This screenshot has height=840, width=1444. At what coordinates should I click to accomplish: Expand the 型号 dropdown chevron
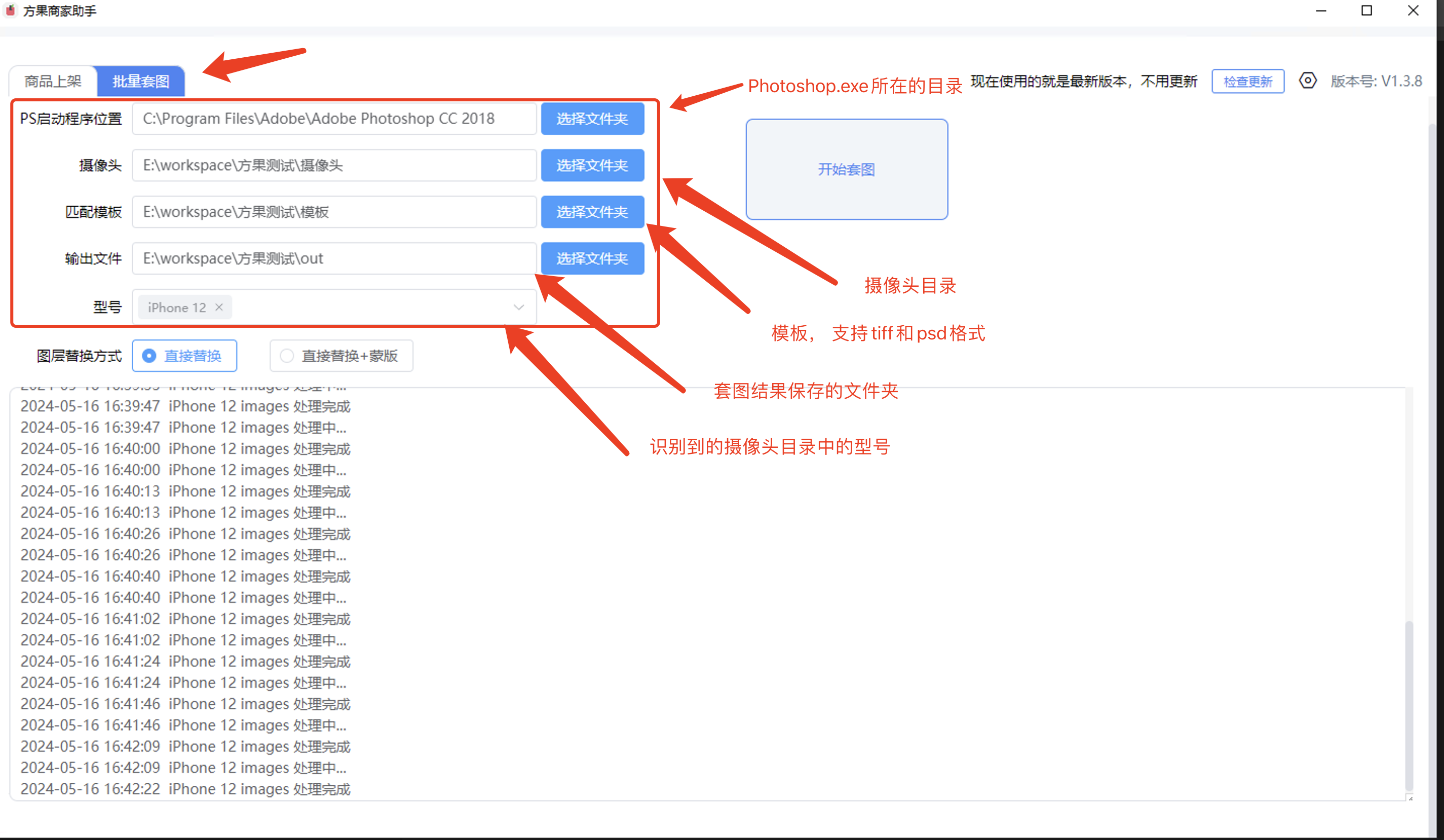click(519, 307)
